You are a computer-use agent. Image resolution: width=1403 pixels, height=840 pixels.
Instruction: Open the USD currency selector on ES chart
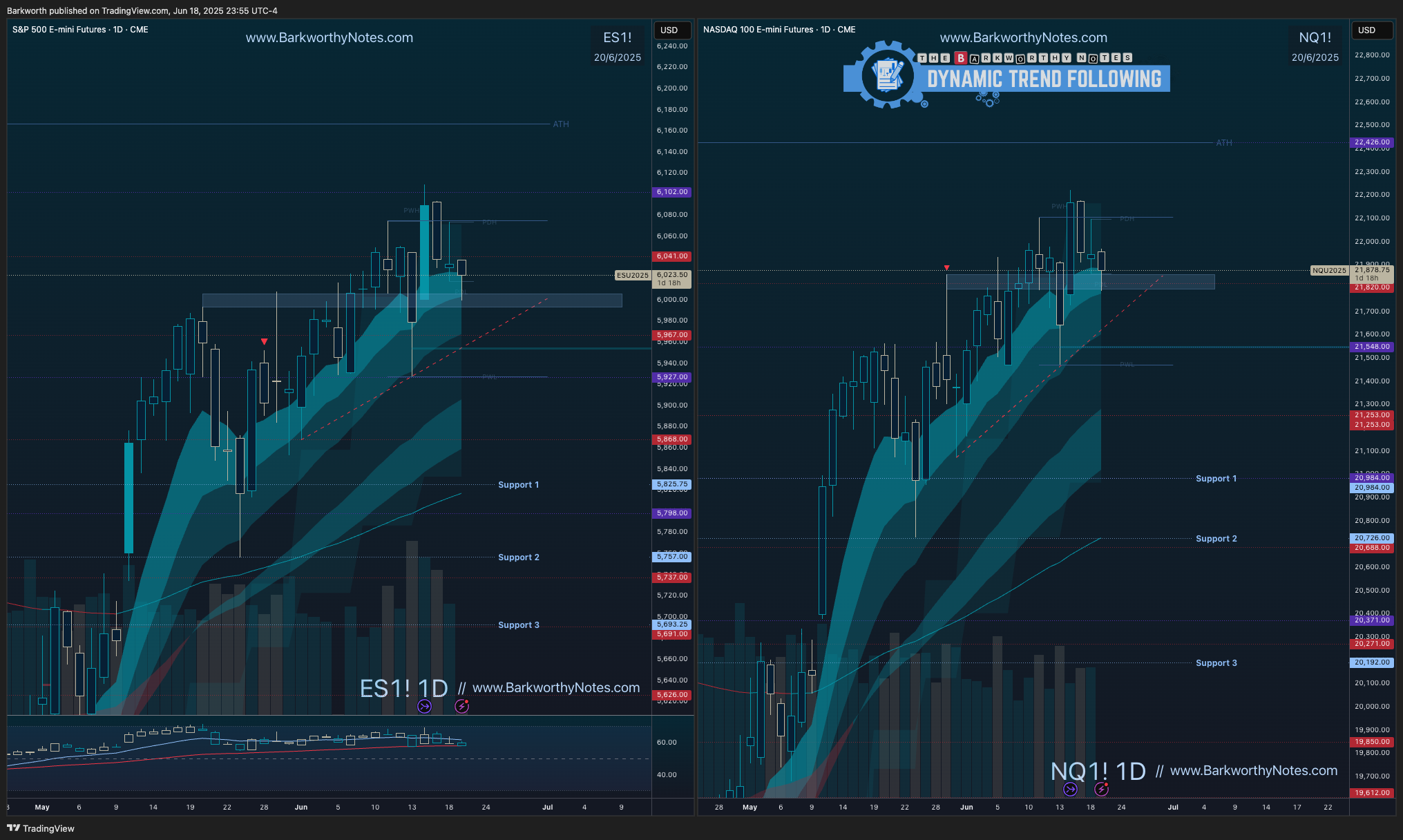(x=673, y=30)
